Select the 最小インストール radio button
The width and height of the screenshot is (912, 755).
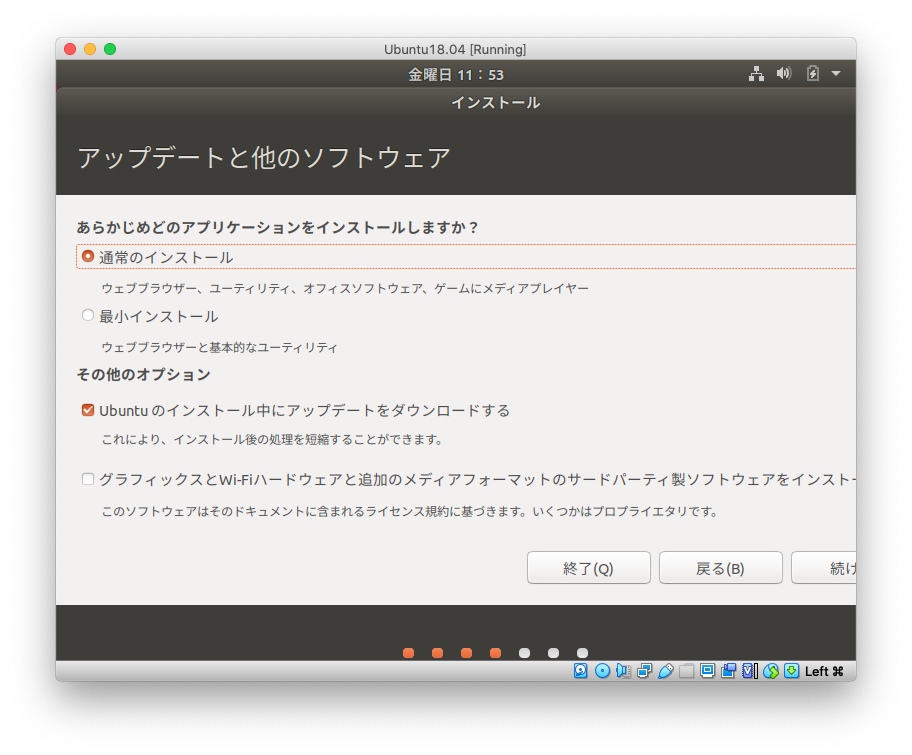tap(87, 315)
